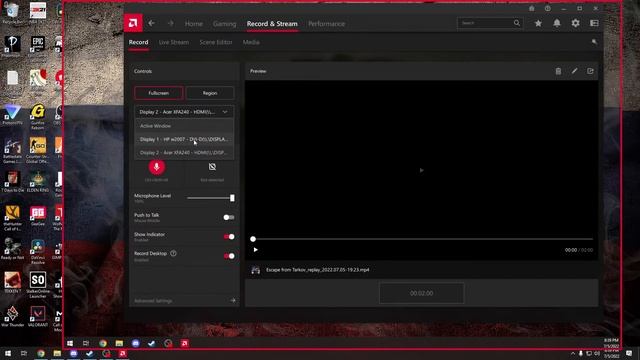Open clip externally using Preview export icon
Screen dimensions: 640x360
[x=590, y=71]
